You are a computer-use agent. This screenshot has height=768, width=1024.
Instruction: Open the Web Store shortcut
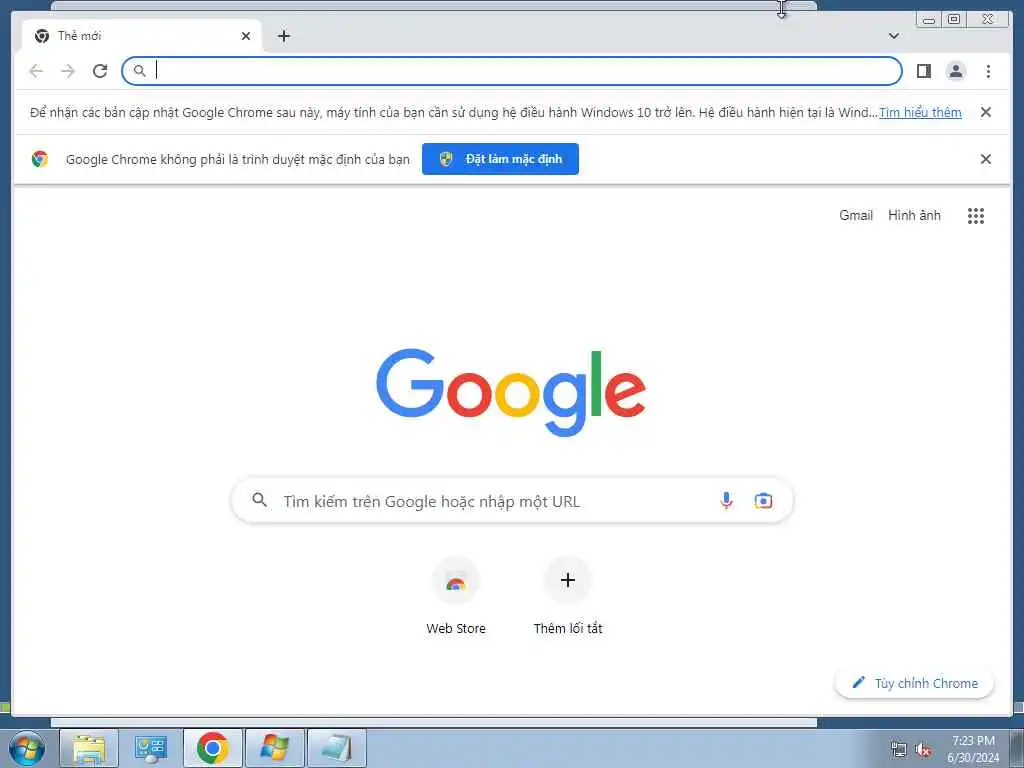[456, 581]
